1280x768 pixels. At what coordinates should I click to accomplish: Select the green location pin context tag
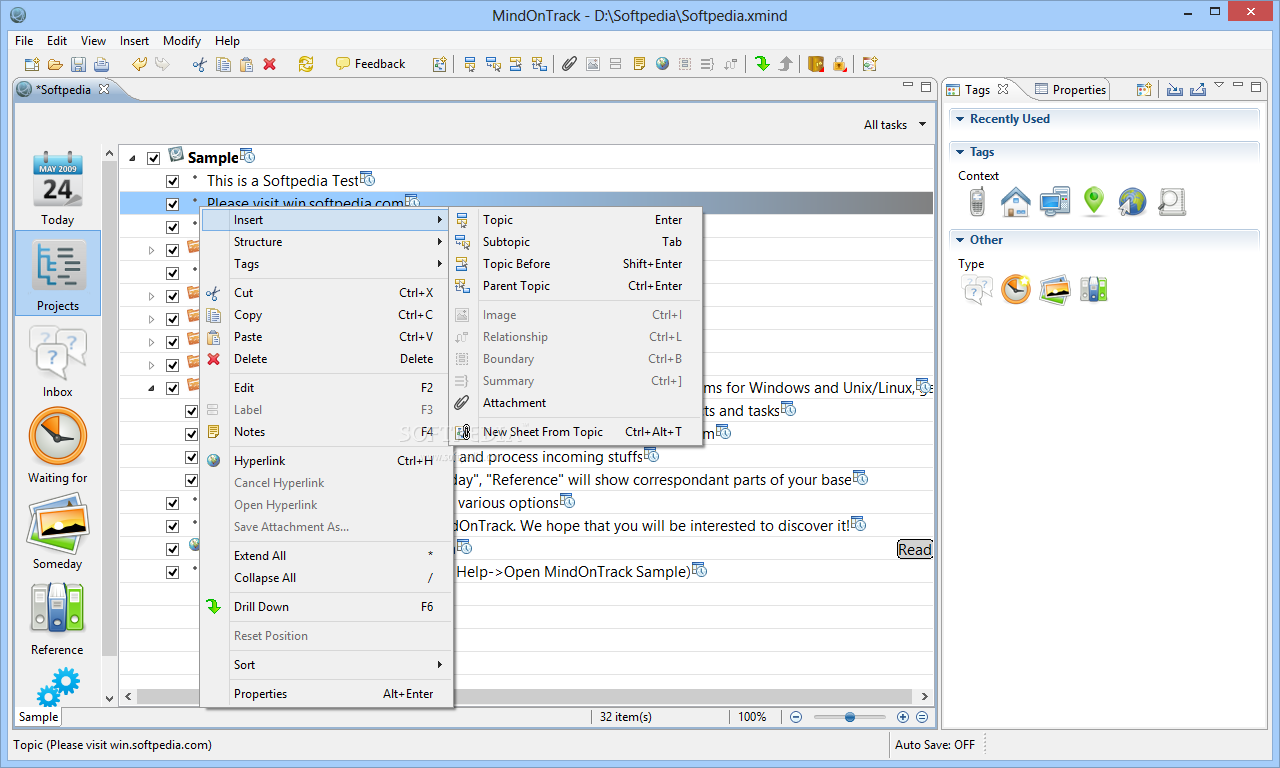(x=1094, y=202)
